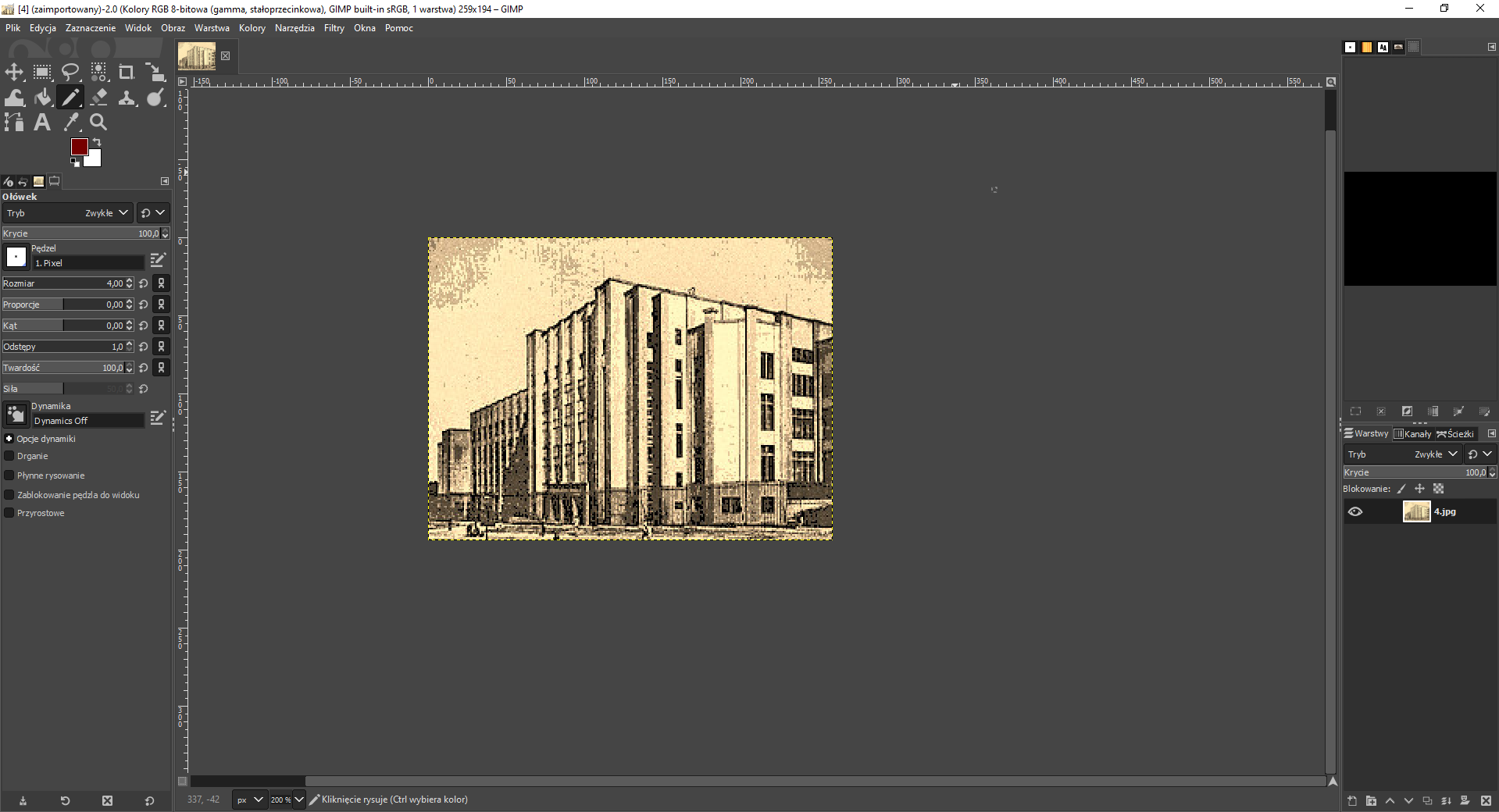The height and width of the screenshot is (812, 1499).
Task: Click the 1. Pixel brush name field
Action: [87, 263]
